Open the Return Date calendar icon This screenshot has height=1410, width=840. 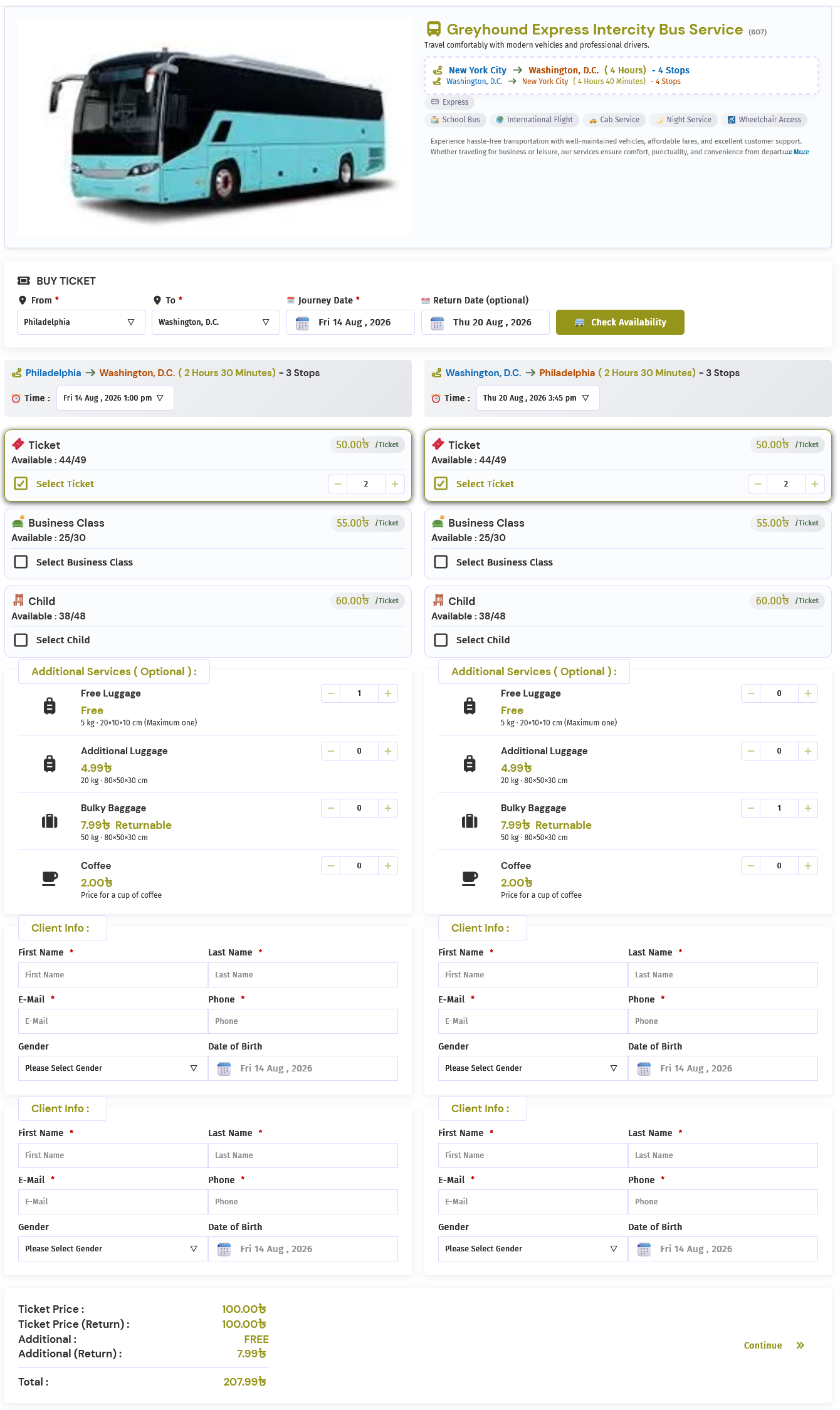438,323
